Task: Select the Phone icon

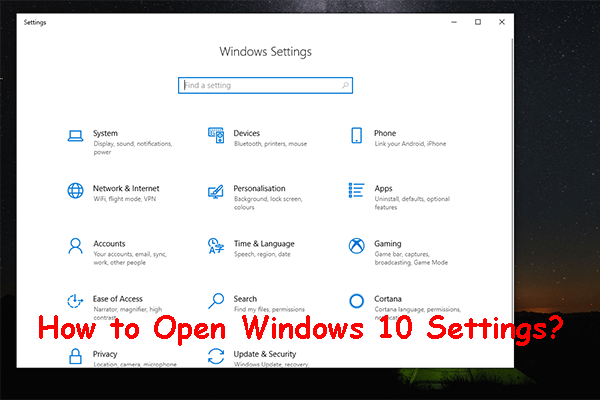Action: [x=355, y=135]
